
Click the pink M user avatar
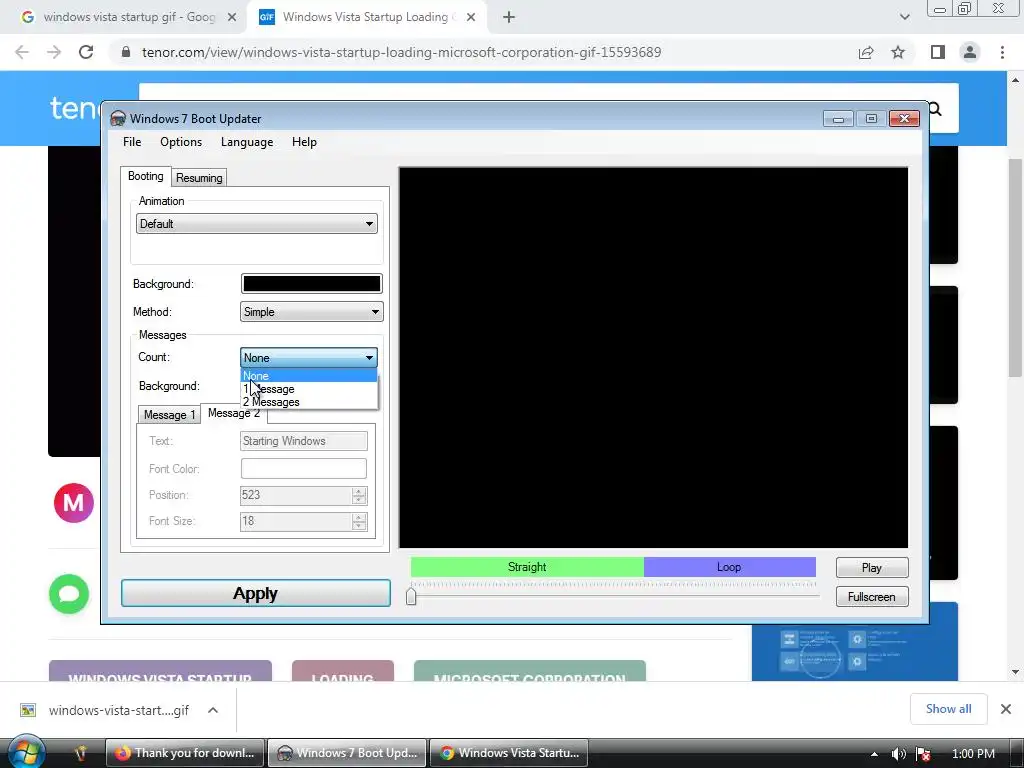click(73, 503)
